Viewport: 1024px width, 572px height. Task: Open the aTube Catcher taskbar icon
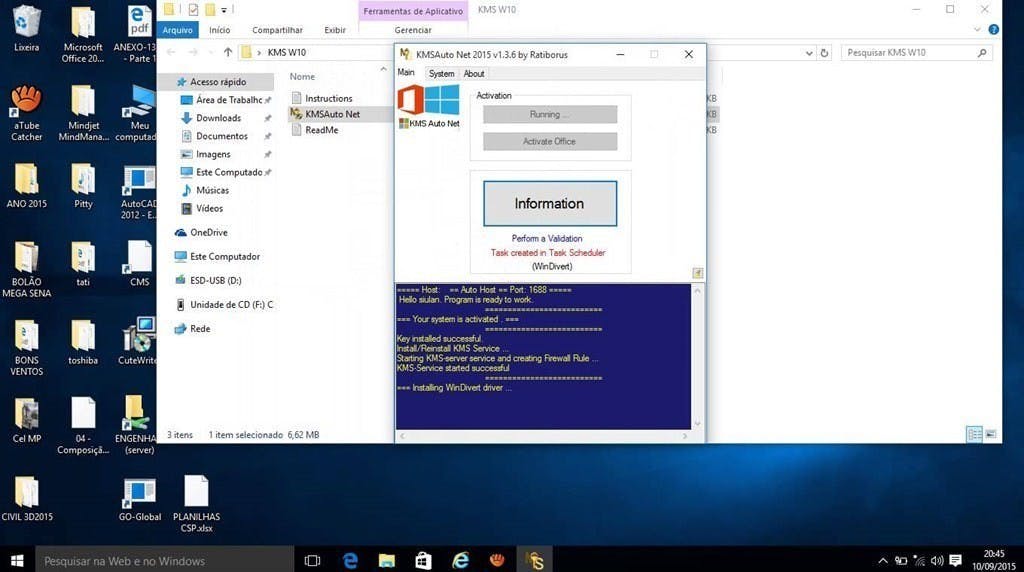coord(497,560)
